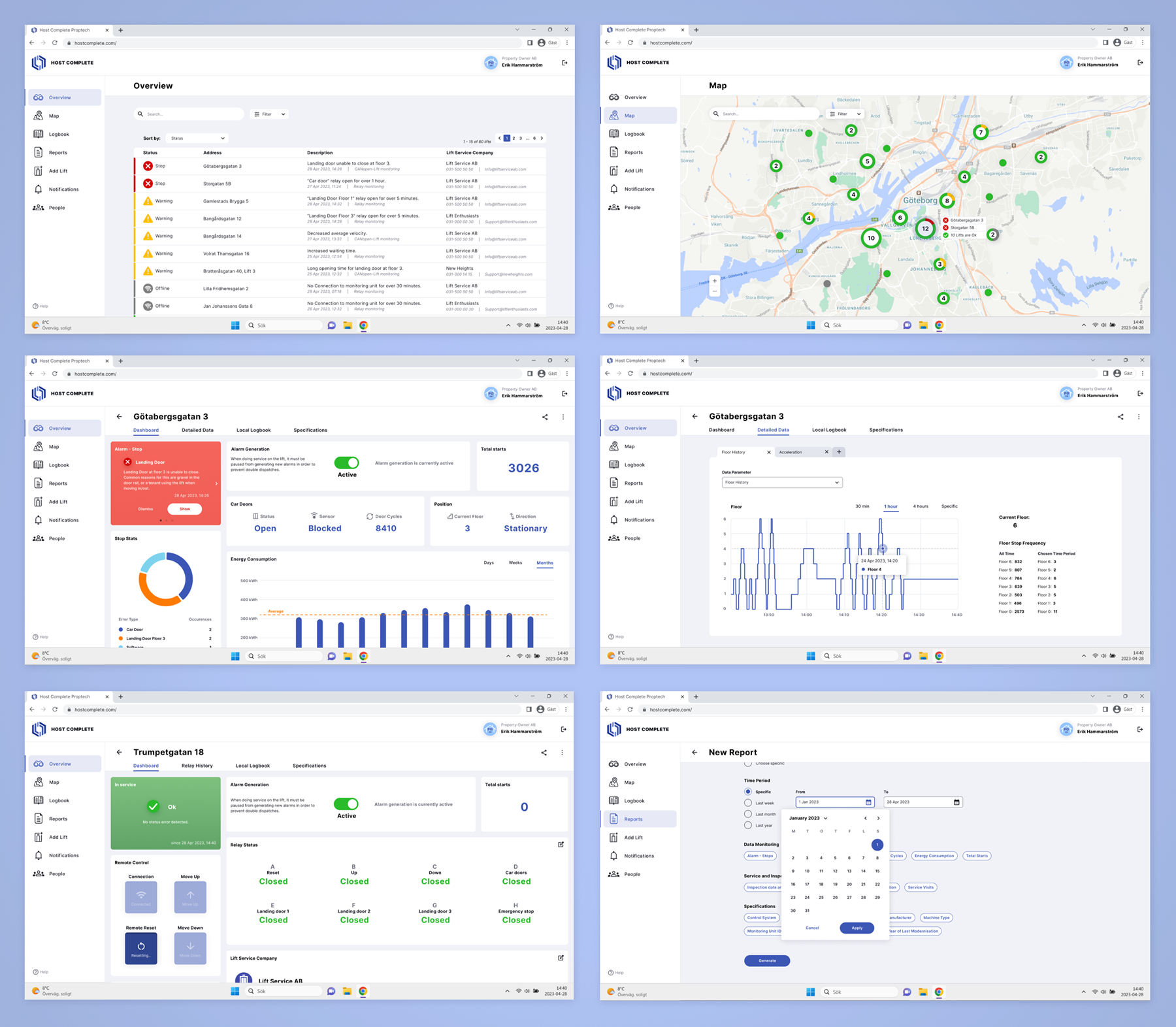Open Local Logbook tab in Trumpetgatan 18
This screenshot has width=1176, height=1027.
tap(253, 766)
